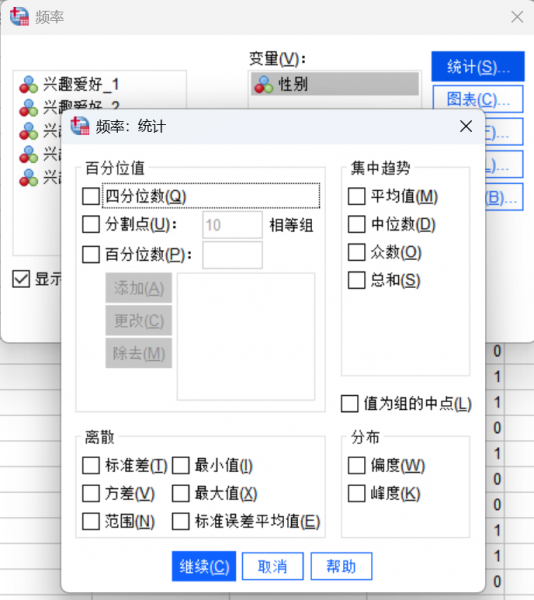
Task: Click the 继续(C) button
Action: (204, 566)
